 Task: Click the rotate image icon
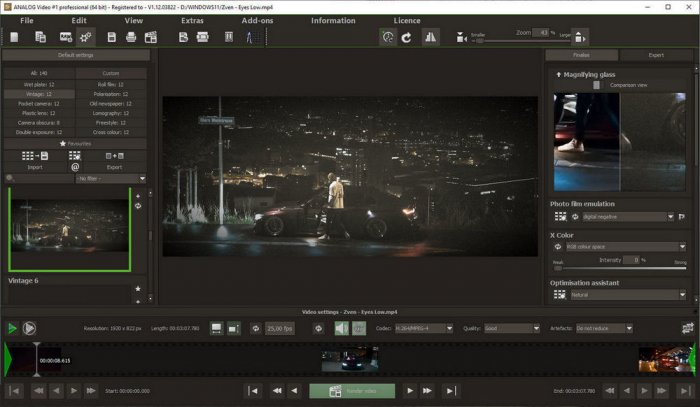[x=407, y=37]
